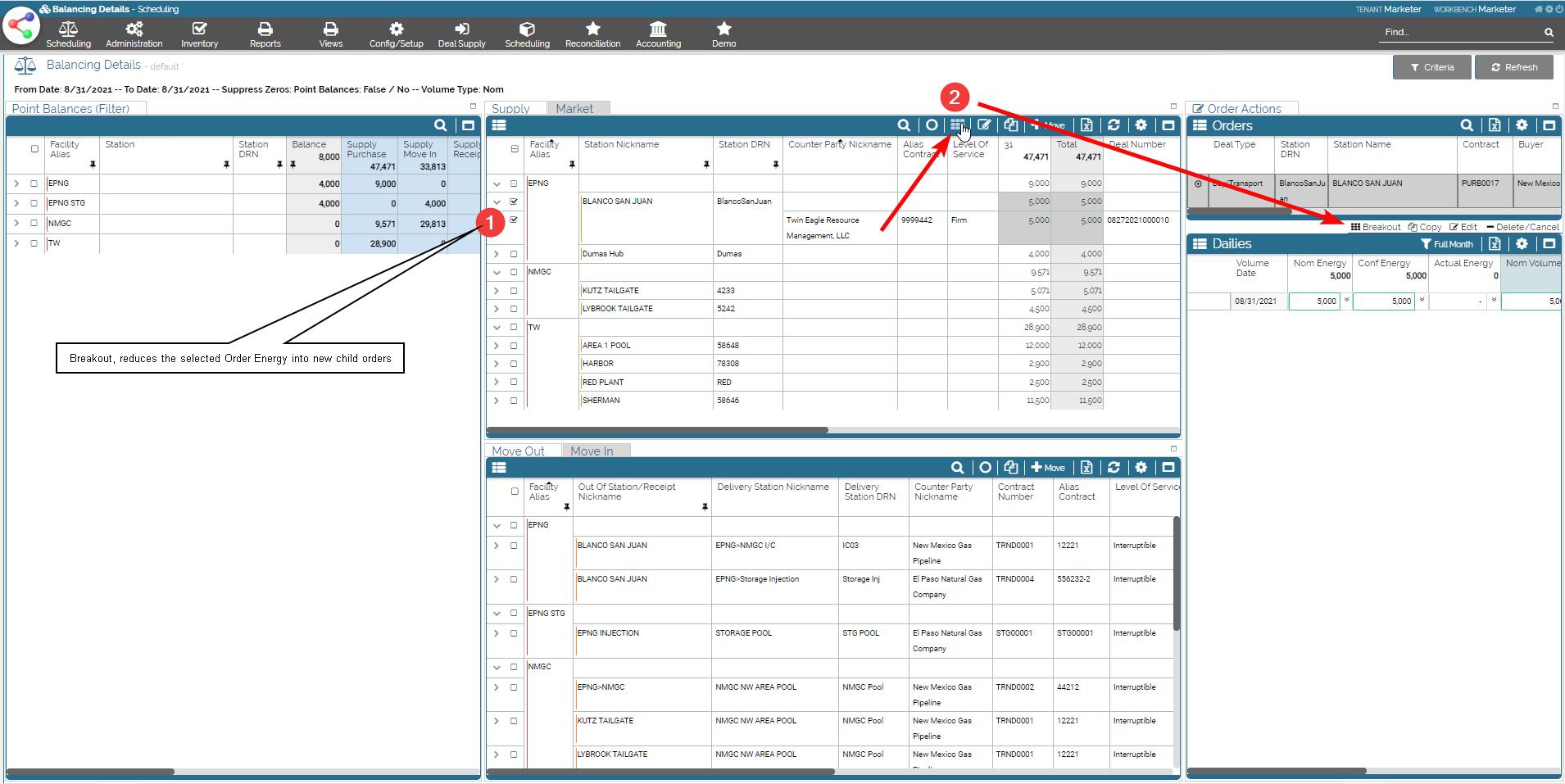Click the Move In panel hamburger menu icon

(x=499, y=468)
